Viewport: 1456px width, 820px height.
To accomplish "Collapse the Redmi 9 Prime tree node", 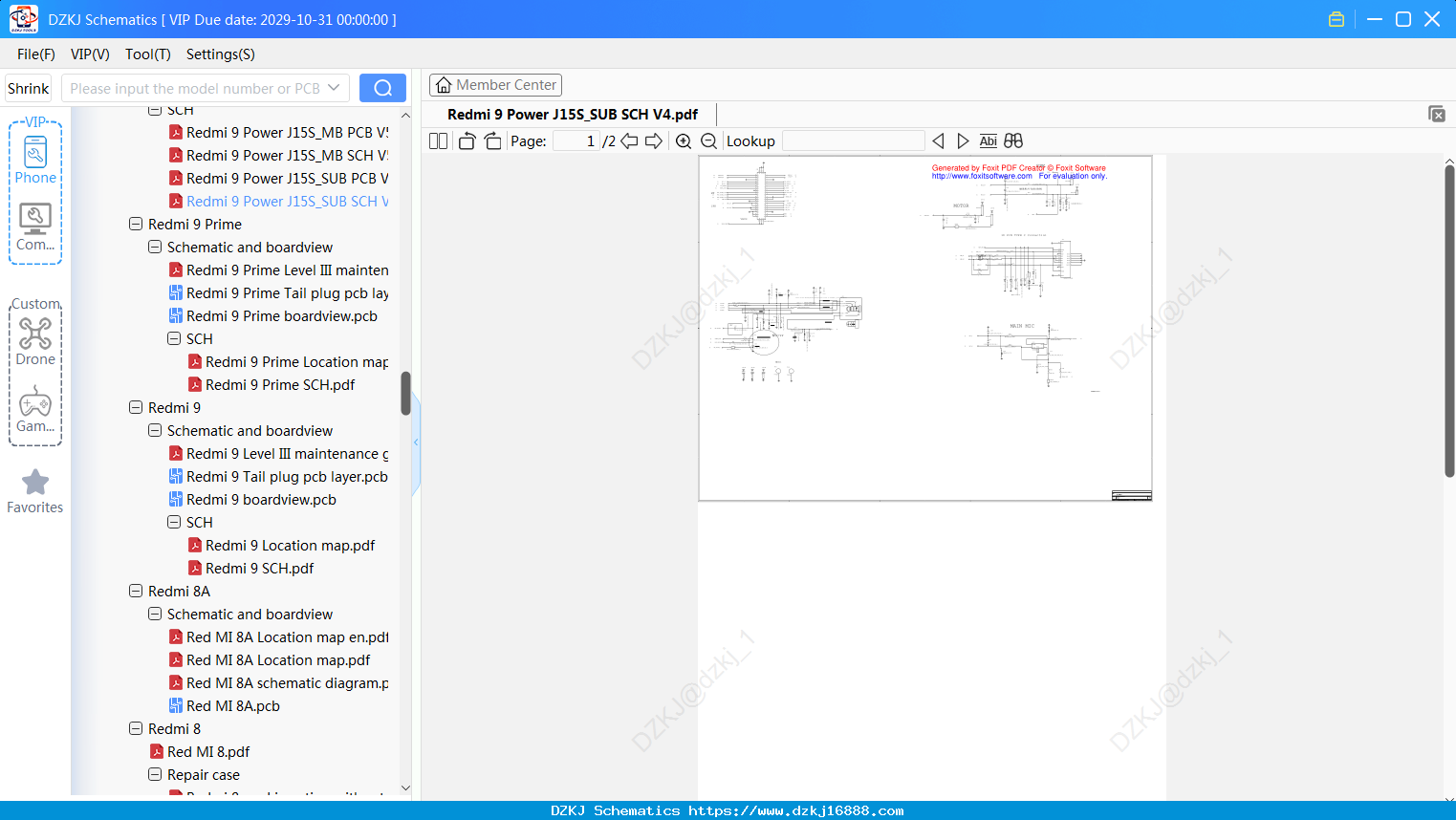I will point(136,224).
